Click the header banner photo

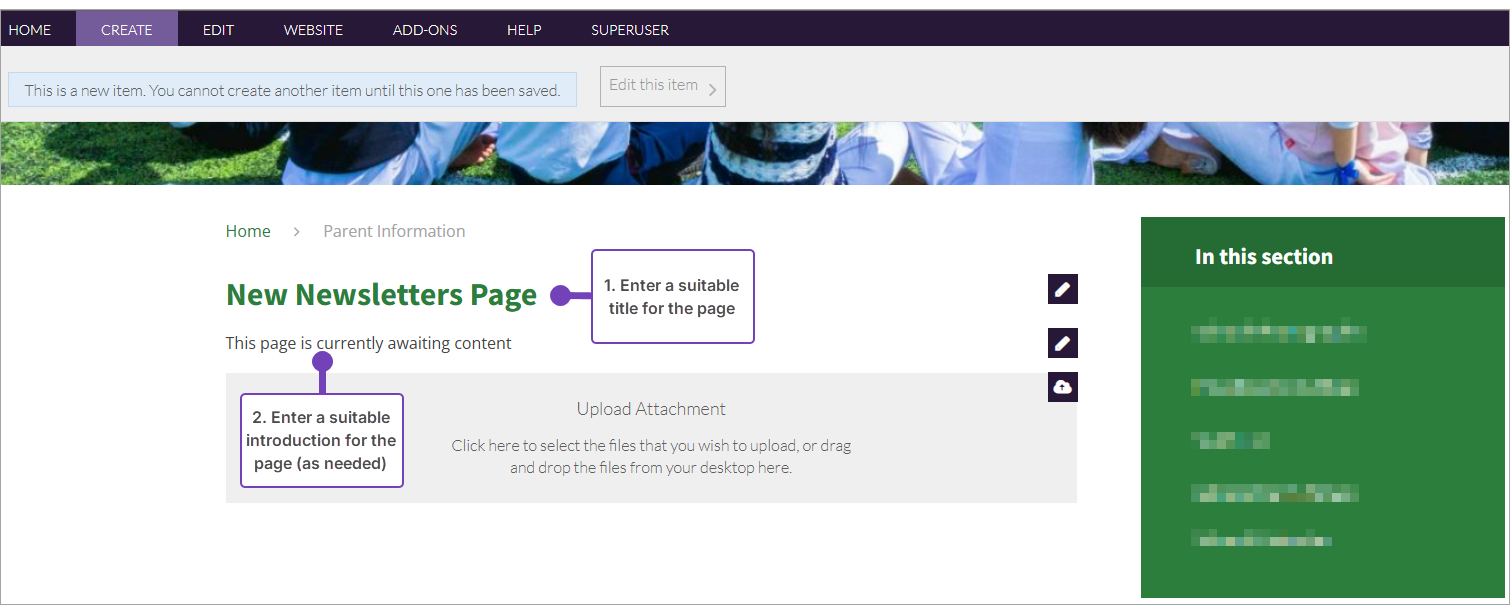[x=755, y=153]
